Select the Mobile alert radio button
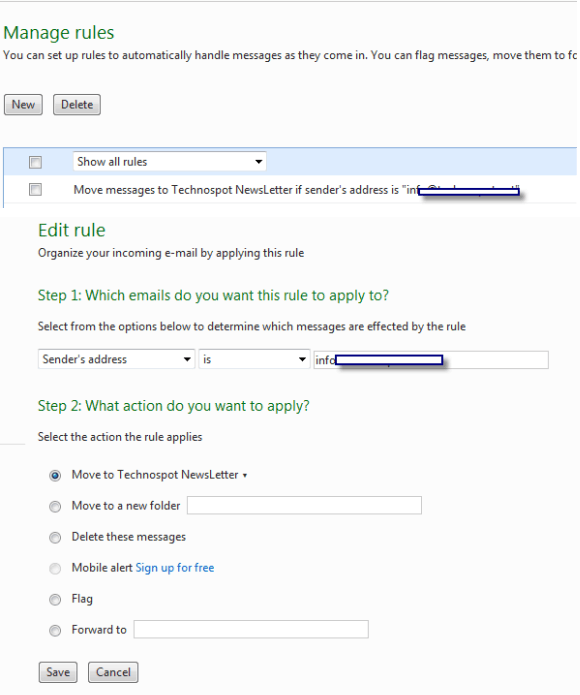The image size is (580, 695). (x=55, y=568)
